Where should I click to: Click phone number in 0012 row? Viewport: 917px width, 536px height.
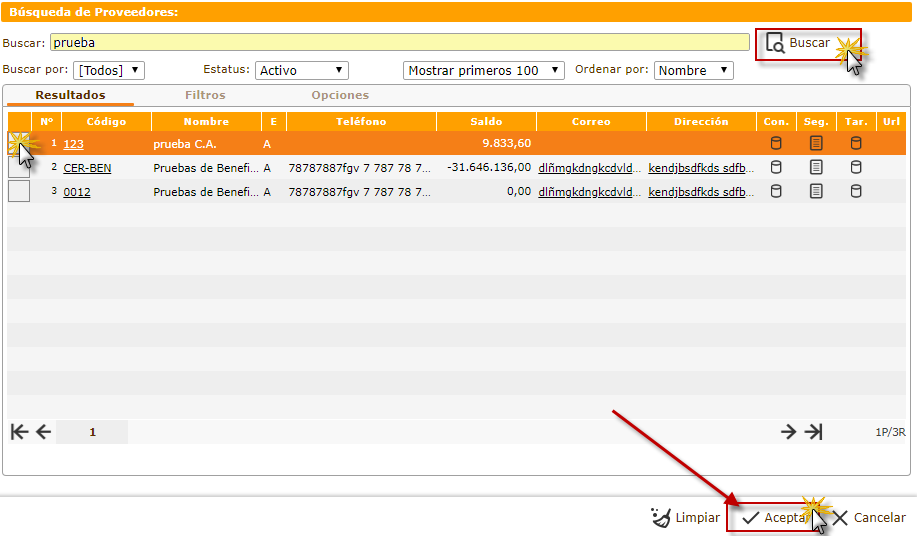pos(359,192)
